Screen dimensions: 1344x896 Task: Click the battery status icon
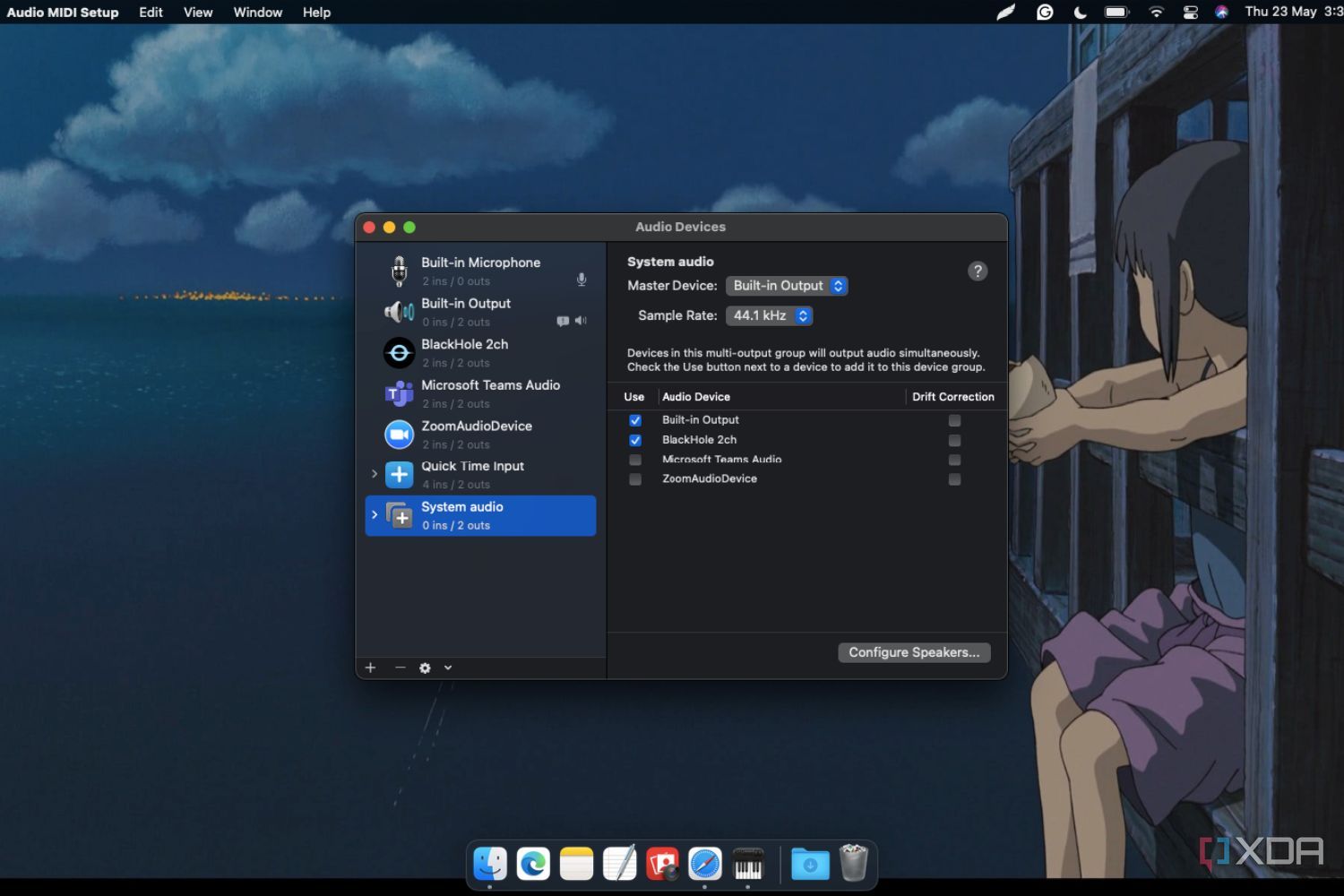point(1116,12)
